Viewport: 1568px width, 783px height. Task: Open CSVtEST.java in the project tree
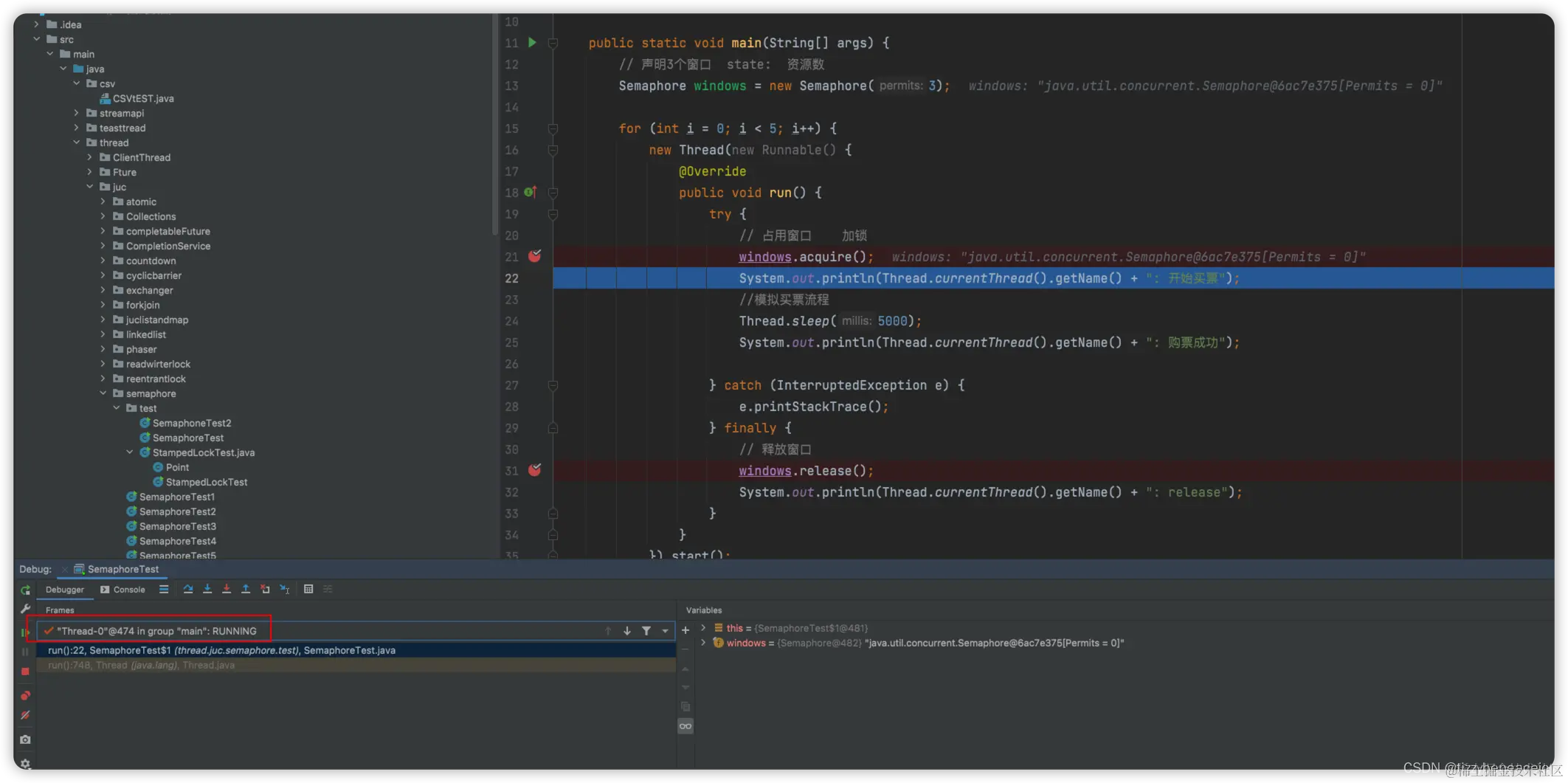[137, 98]
